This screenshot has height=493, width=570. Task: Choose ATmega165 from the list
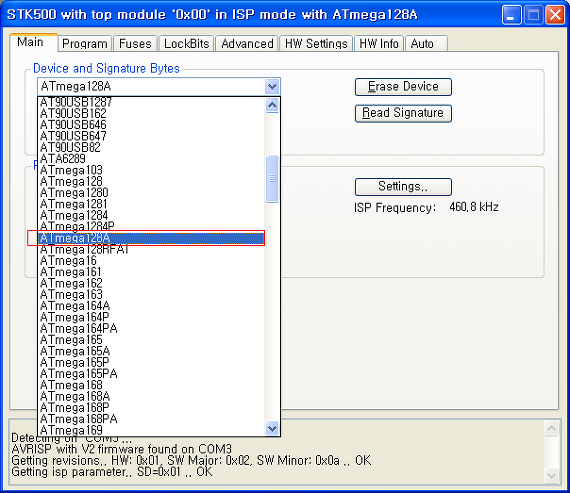coord(151,340)
